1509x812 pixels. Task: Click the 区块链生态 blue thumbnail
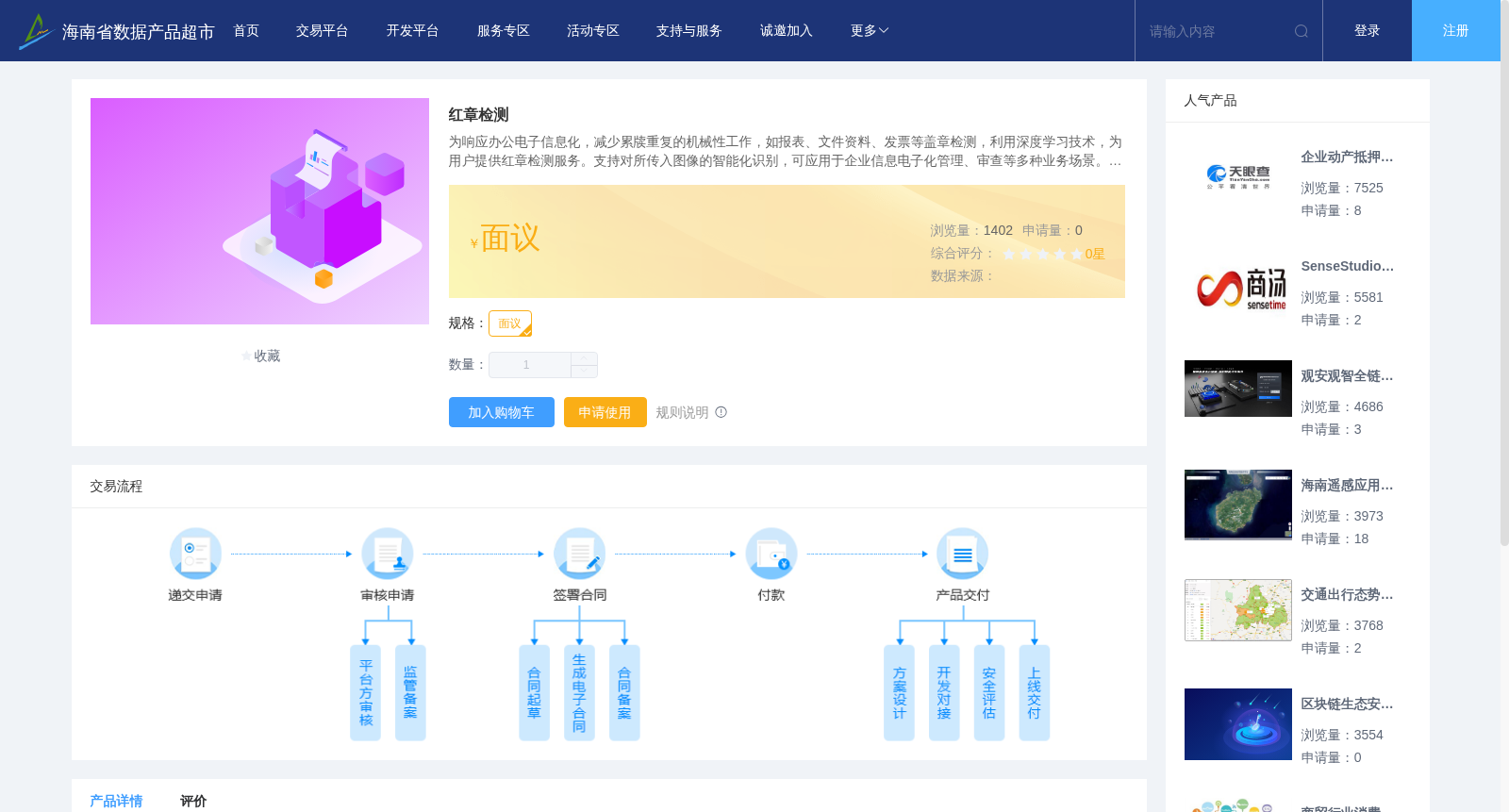coord(1238,724)
